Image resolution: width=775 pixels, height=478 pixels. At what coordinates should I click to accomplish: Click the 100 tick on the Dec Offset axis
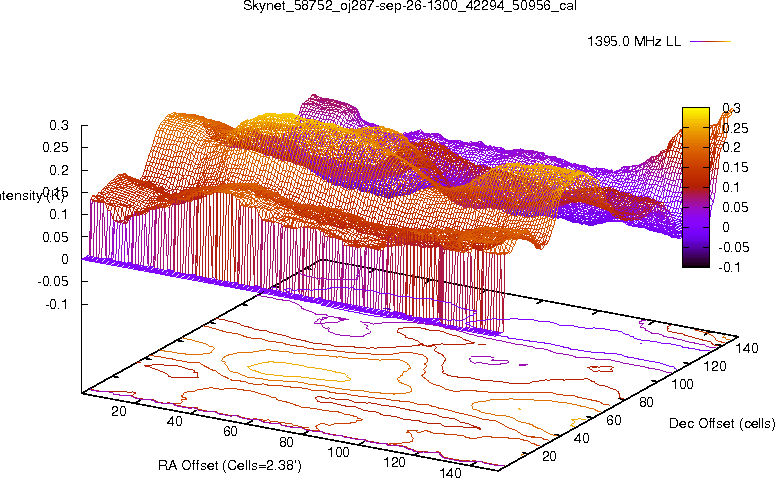coord(682,384)
